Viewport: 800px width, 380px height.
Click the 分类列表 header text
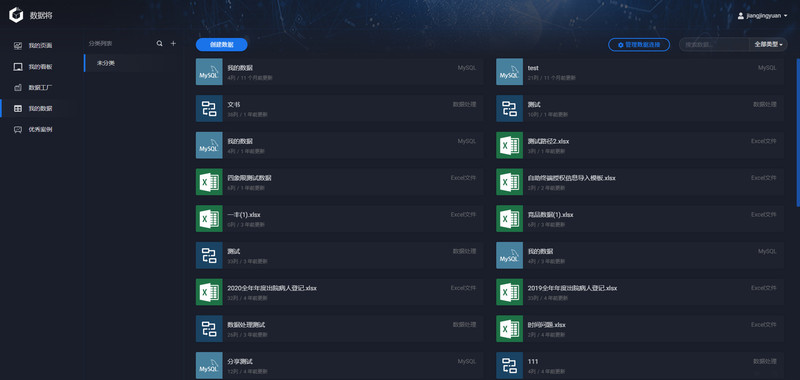click(x=100, y=44)
